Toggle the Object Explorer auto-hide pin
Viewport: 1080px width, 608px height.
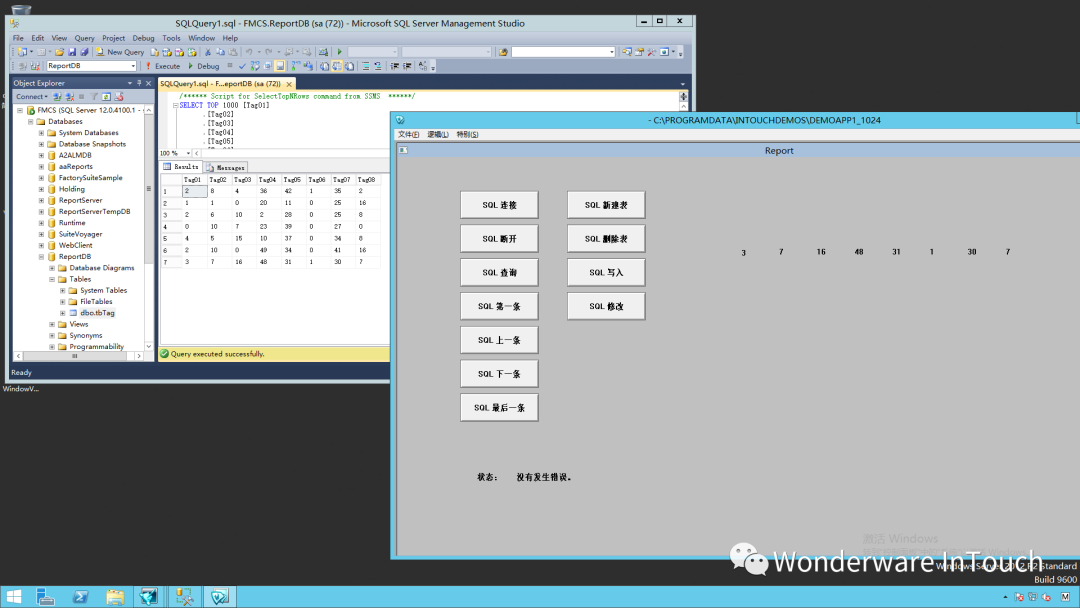coord(140,83)
